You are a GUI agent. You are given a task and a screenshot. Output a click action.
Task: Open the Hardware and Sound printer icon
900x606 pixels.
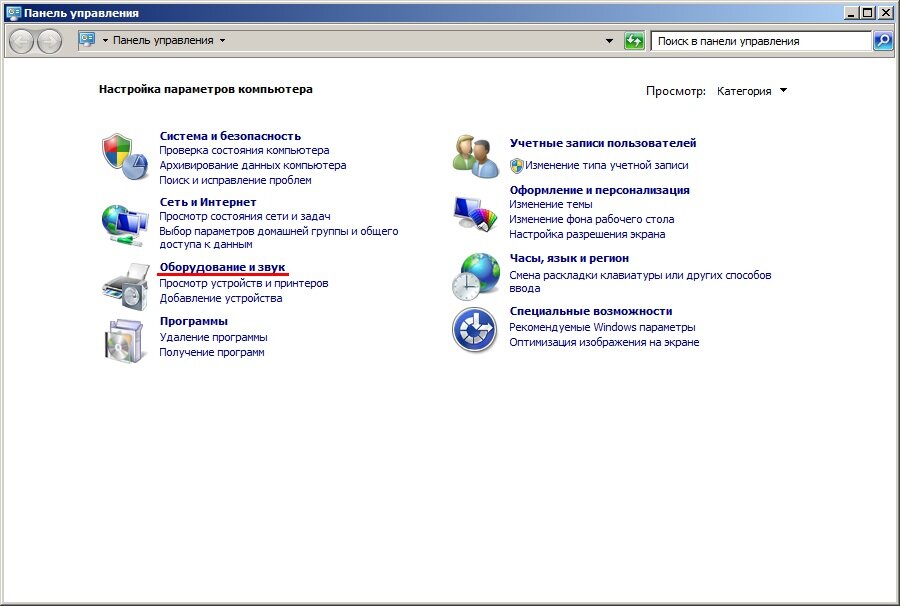[126, 287]
